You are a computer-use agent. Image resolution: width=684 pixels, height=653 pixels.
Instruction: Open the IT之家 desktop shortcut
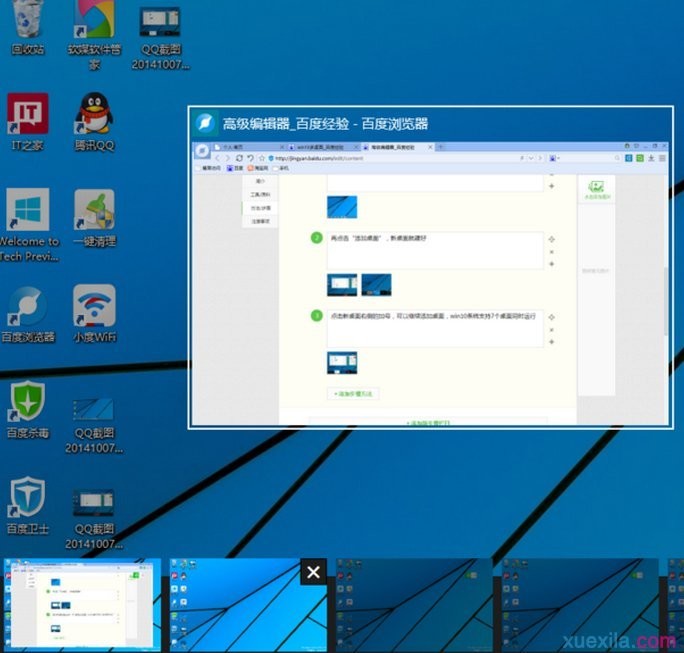pos(27,121)
